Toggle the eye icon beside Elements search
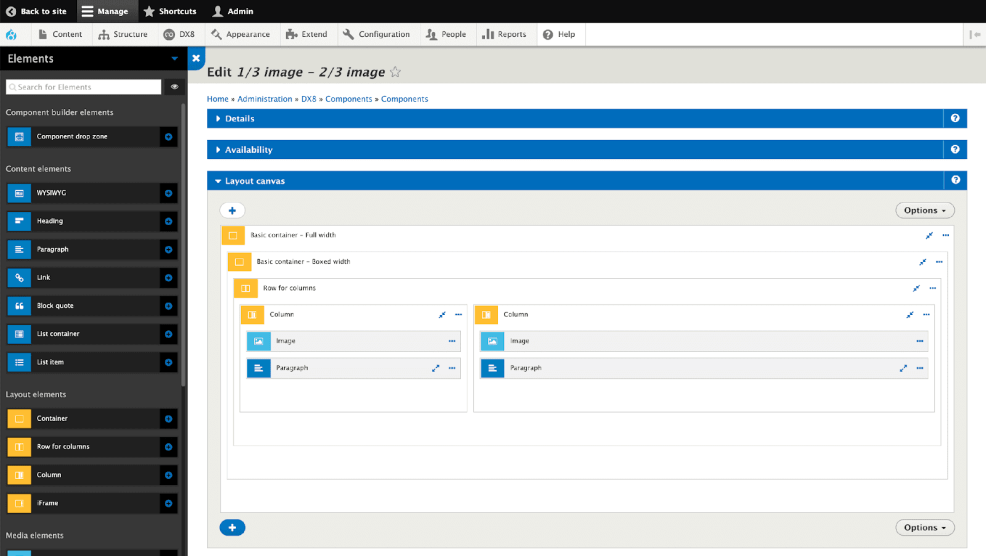 pyautogui.click(x=174, y=87)
